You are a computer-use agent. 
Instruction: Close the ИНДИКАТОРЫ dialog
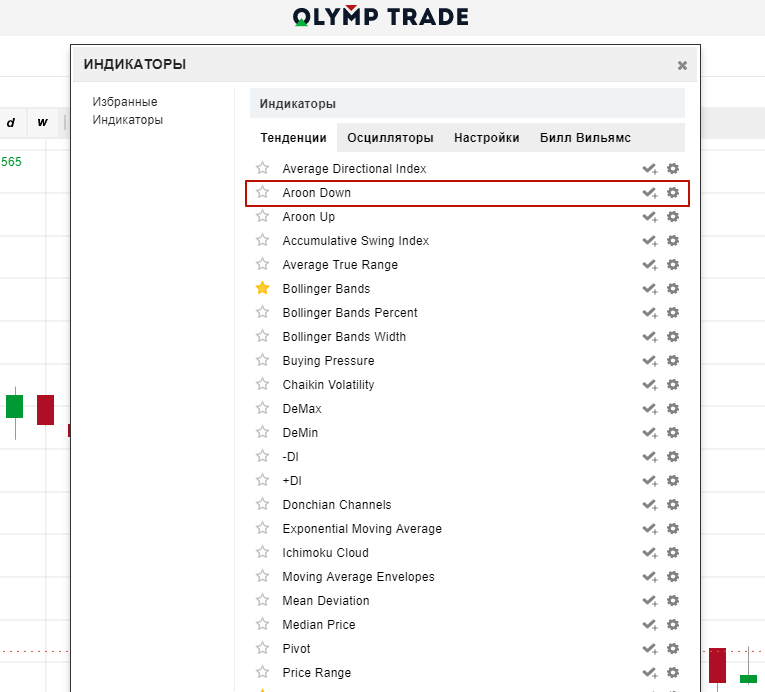click(x=682, y=66)
